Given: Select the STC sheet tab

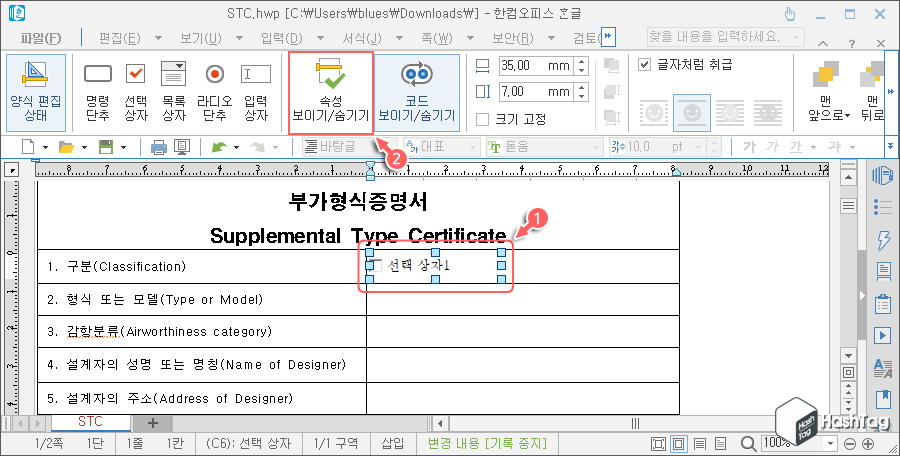Looking at the screenshot, I should [90, 422].
